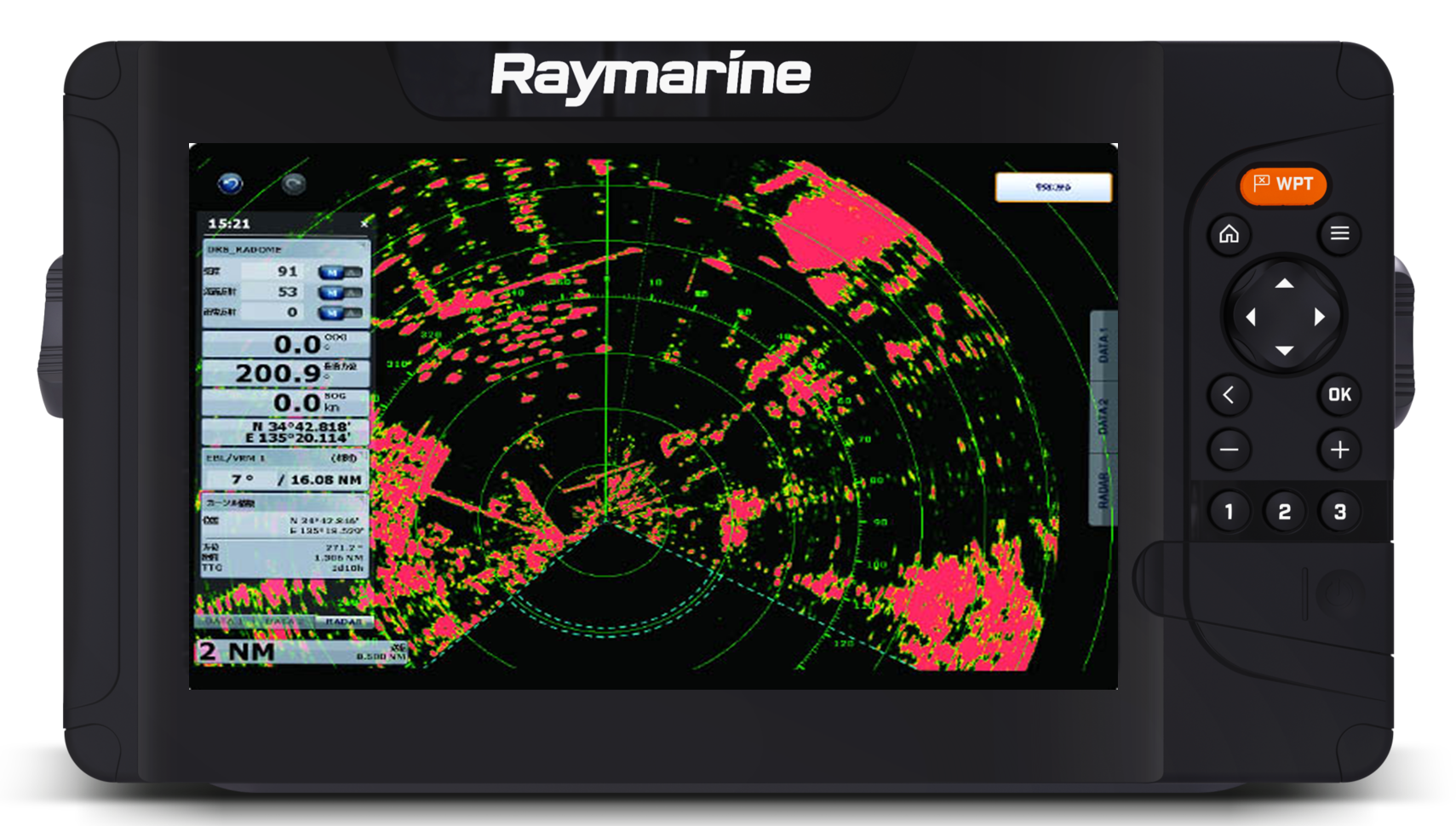The height and width of the screenshot is (826, 1456).
Task: Tap the TTC value 2d10h
Action: 347,567
